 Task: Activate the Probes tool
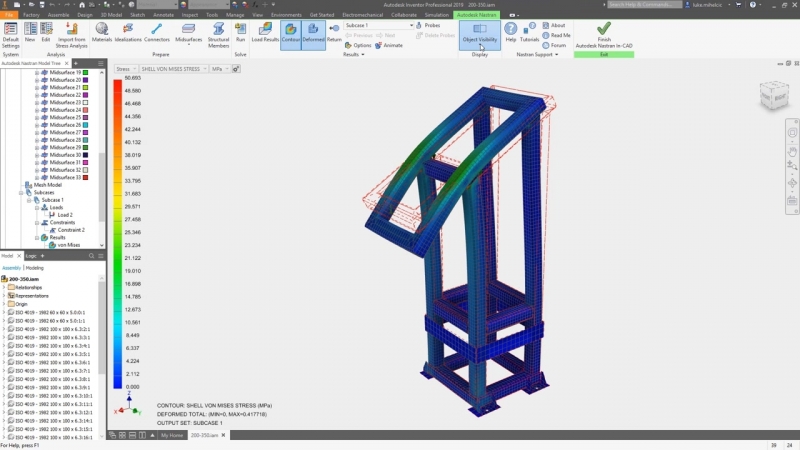(428, 25)
